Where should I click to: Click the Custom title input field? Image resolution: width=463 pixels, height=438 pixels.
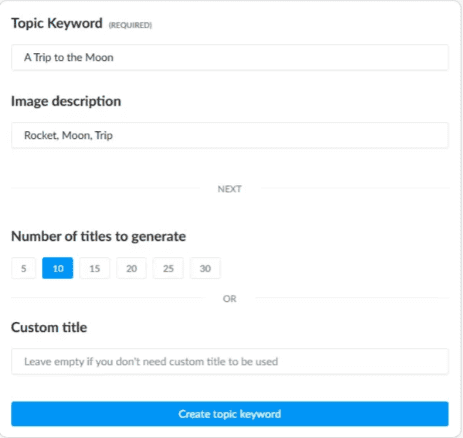tap(230, 362)
